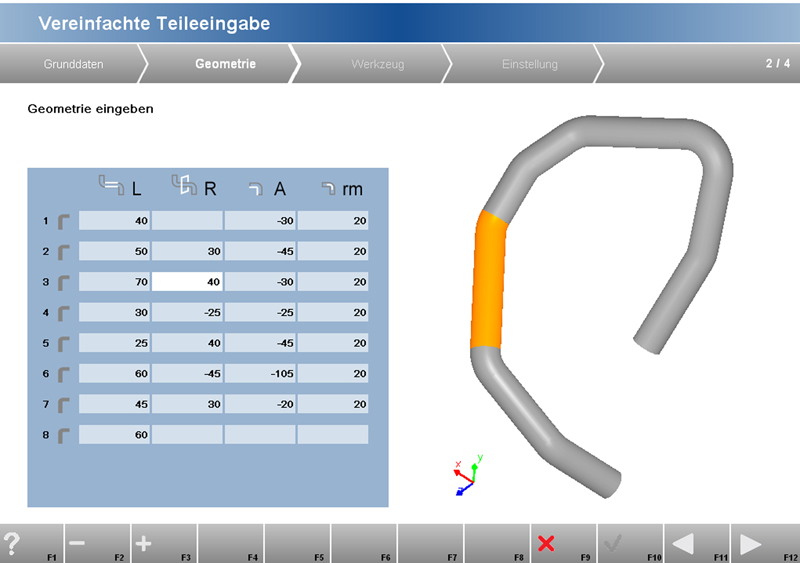Screen dimensions: 800x563
Task: Select row 1 empty rotation field
Action: pyautogui.click(x=187, y=221)
